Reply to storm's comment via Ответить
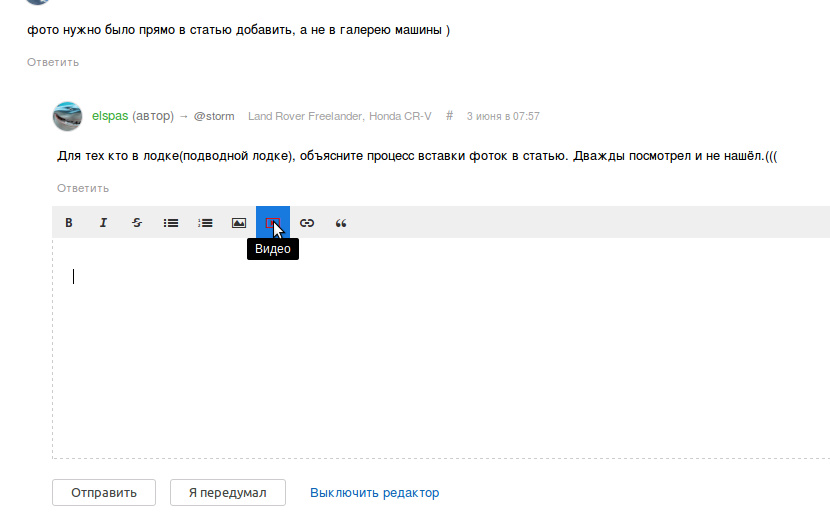Screen dimensions: 830x514 [53, 62]
